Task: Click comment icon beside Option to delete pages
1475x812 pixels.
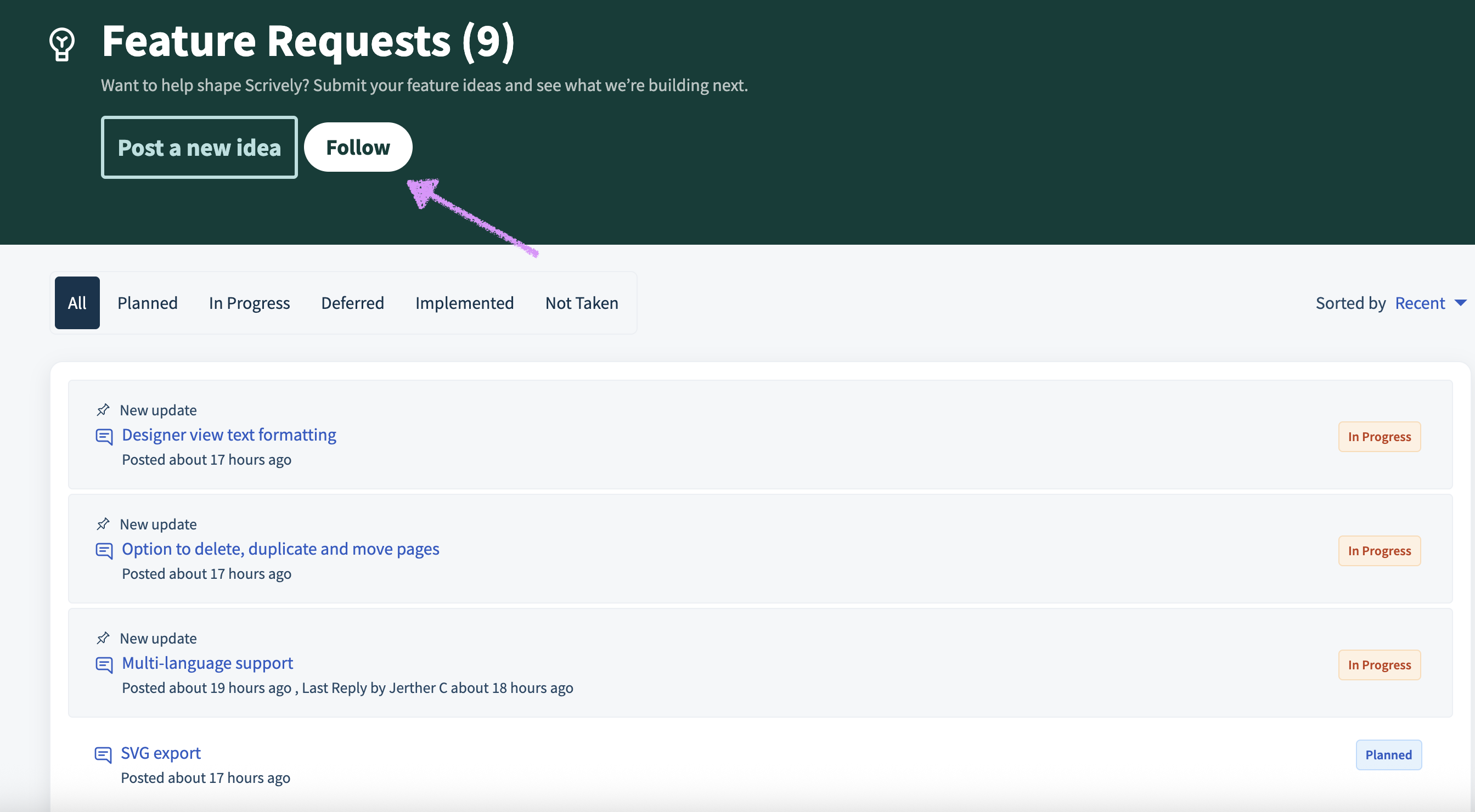Action: [104, 550]
